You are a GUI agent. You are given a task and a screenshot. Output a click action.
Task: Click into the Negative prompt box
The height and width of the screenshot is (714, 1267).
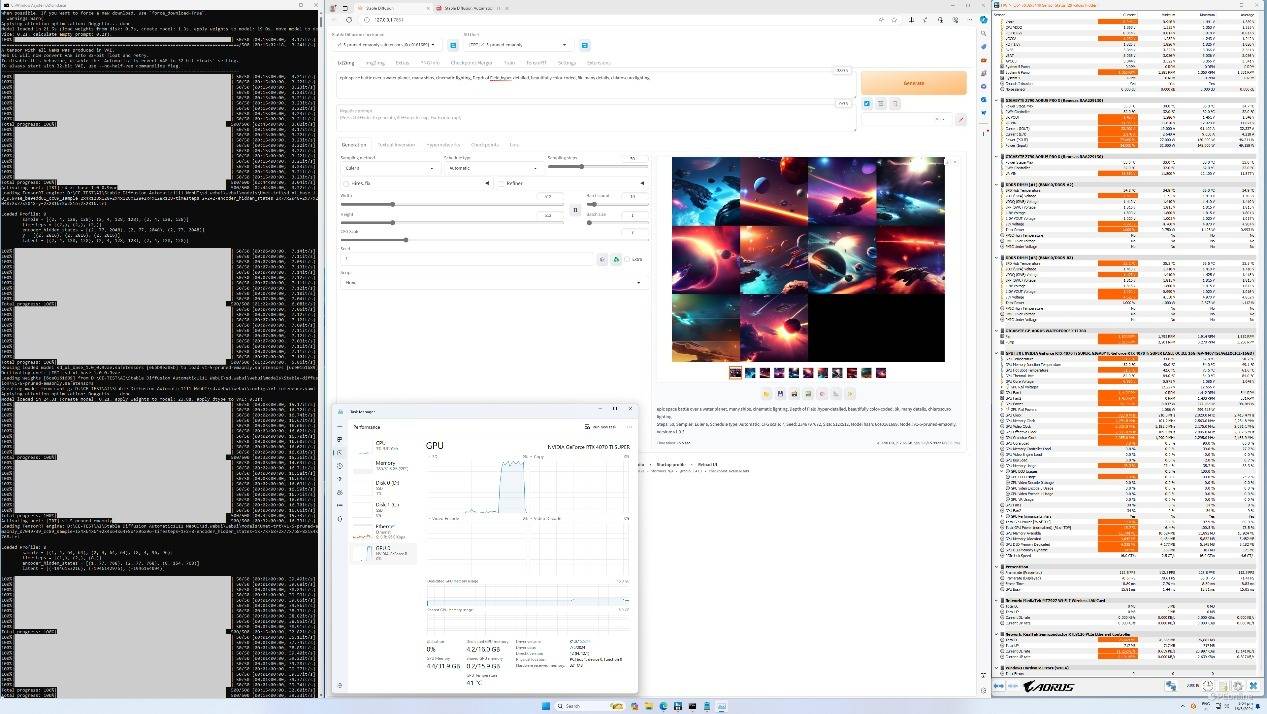click(x=596, y=116)
